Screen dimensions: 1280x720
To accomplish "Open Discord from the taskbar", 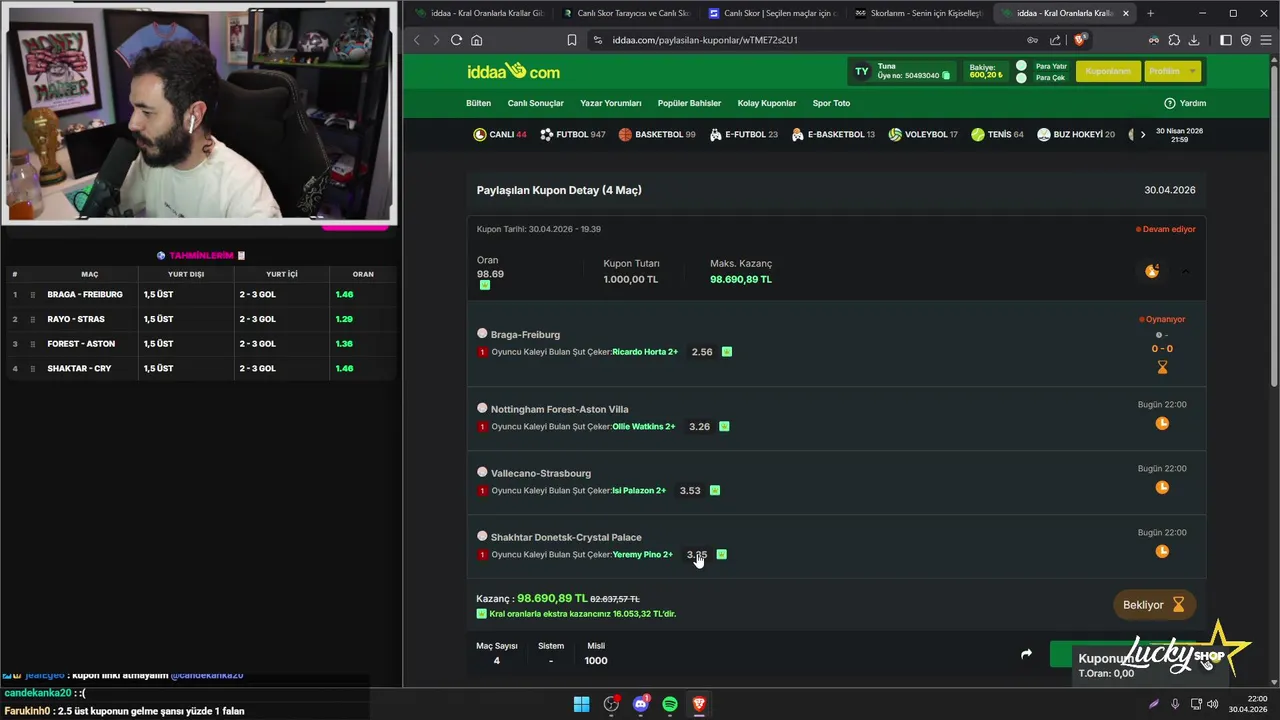I will [641, 704].
